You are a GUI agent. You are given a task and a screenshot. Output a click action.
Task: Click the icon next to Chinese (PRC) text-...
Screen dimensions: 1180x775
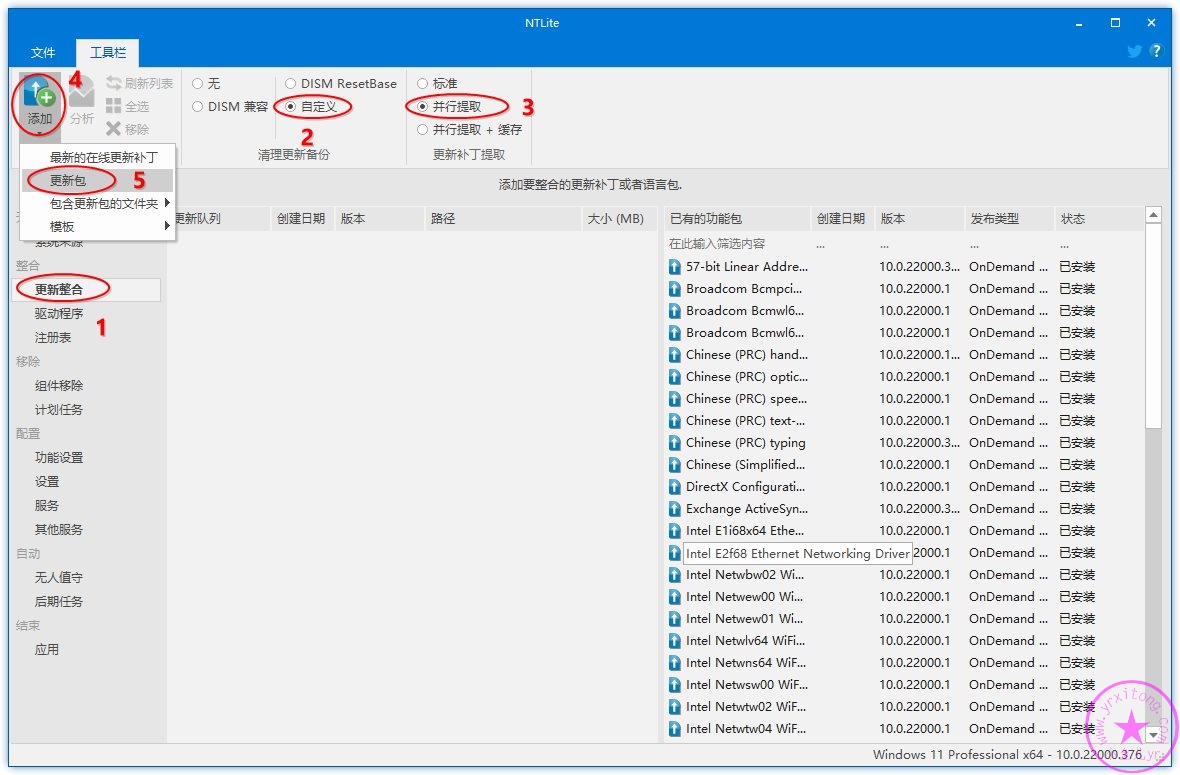point(675,421)
